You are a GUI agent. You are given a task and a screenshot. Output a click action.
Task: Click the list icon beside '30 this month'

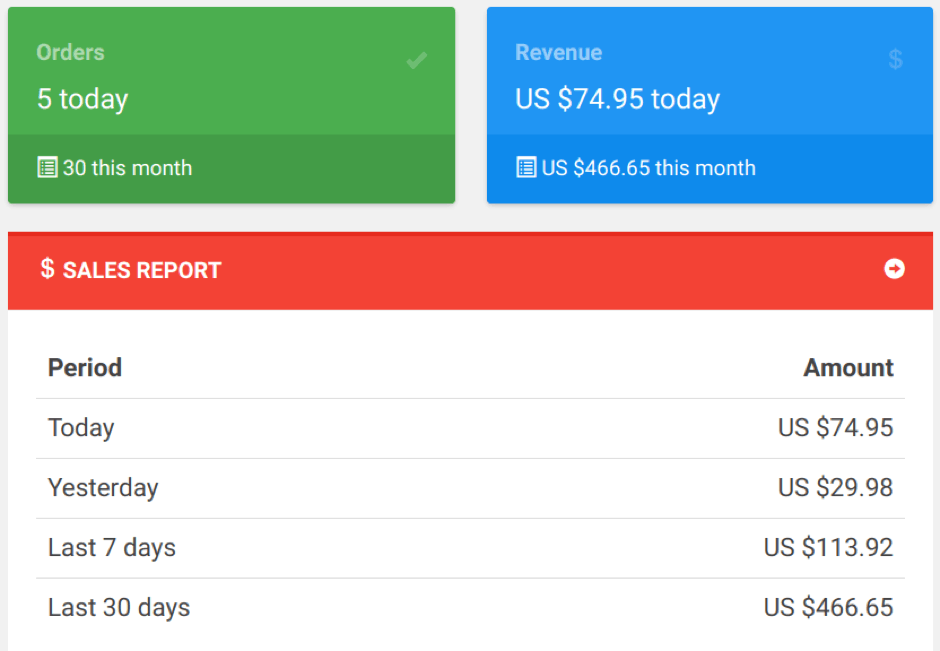[47, 168]
